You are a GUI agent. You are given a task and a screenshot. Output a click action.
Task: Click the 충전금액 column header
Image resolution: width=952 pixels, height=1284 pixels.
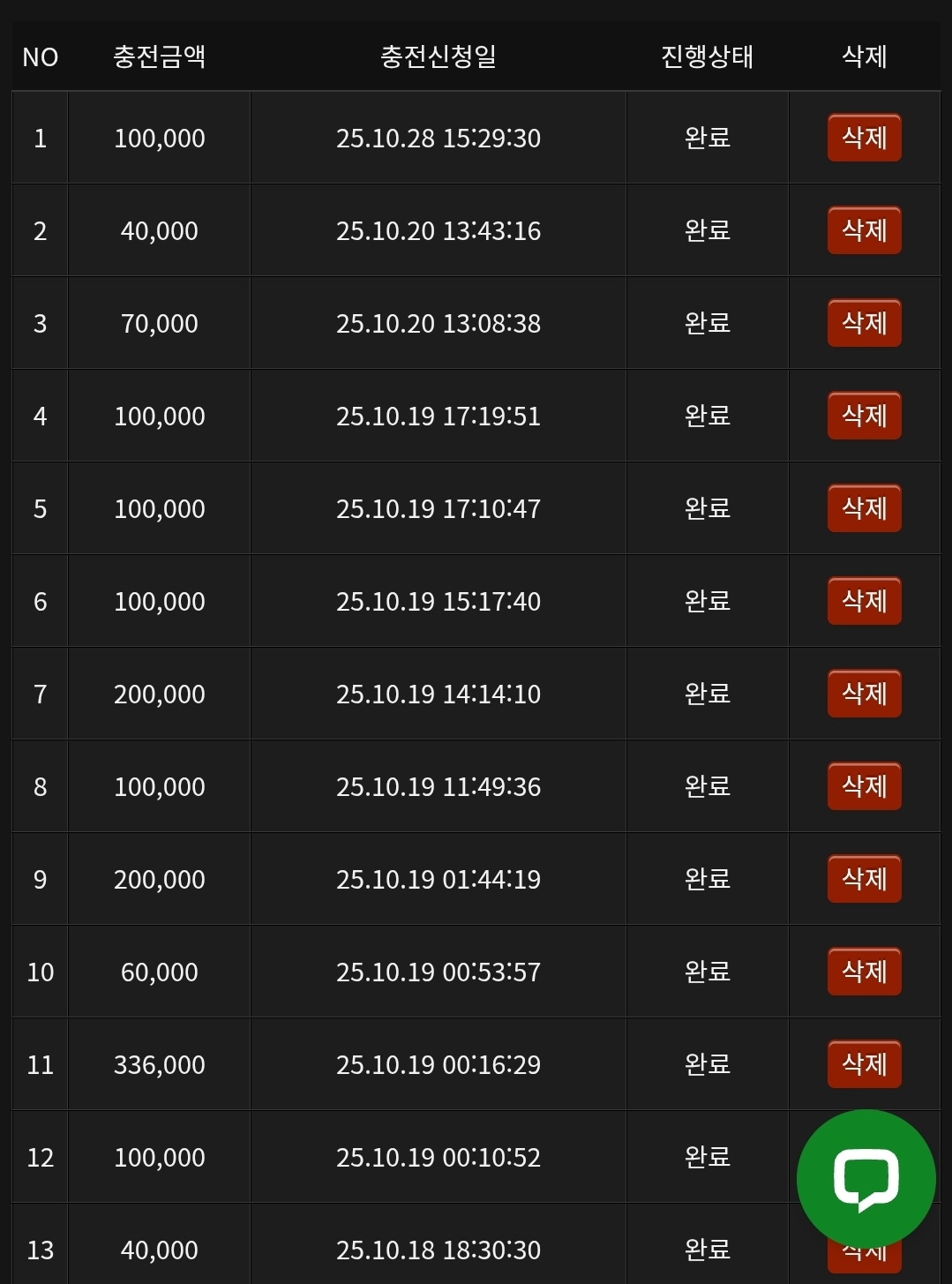click(160, 56)
